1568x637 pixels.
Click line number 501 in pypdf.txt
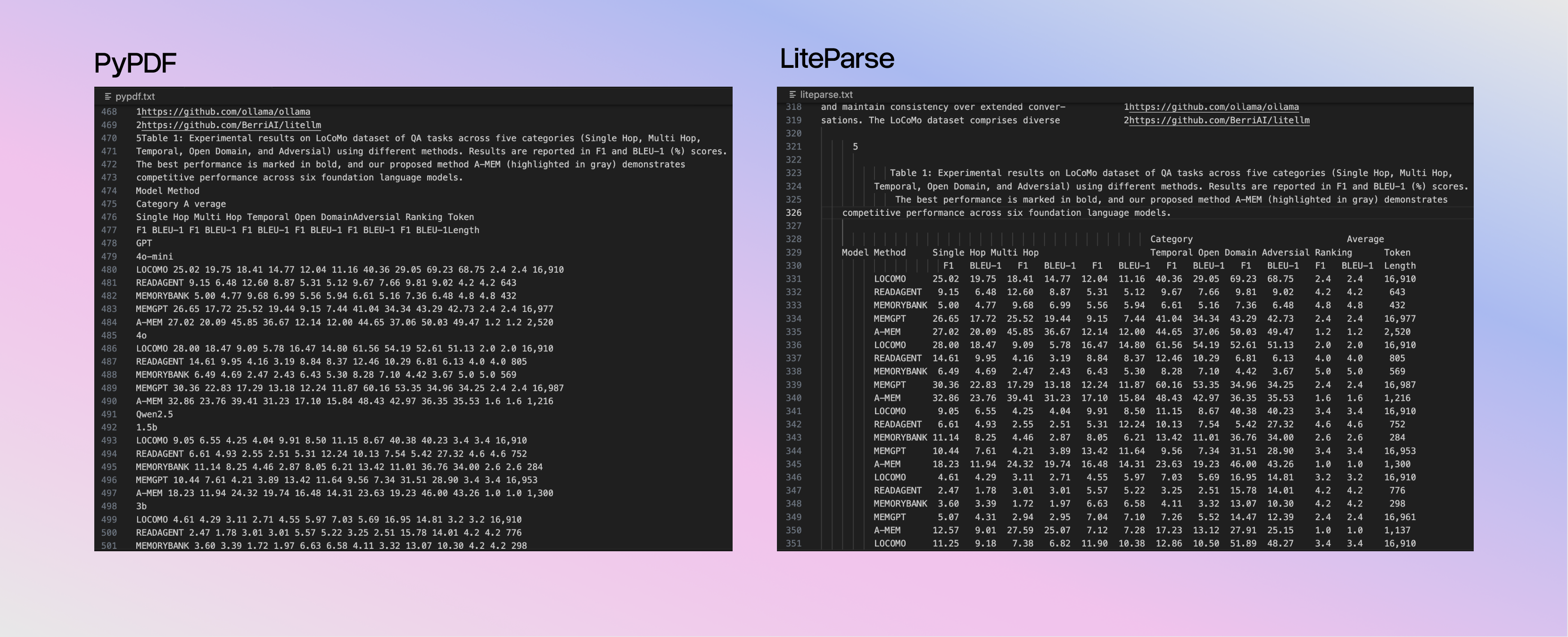(x=109, y=546)
